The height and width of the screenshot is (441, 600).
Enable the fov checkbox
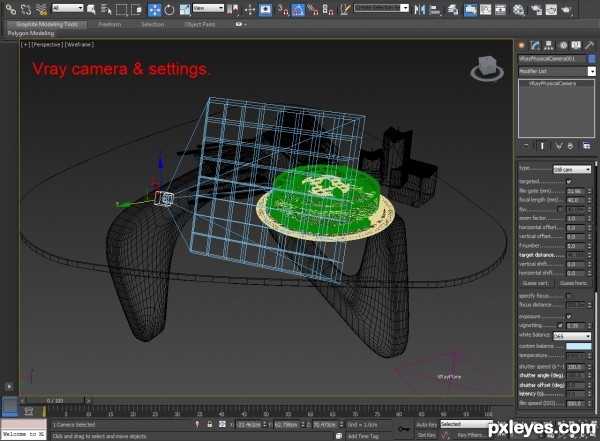(560, 209)
